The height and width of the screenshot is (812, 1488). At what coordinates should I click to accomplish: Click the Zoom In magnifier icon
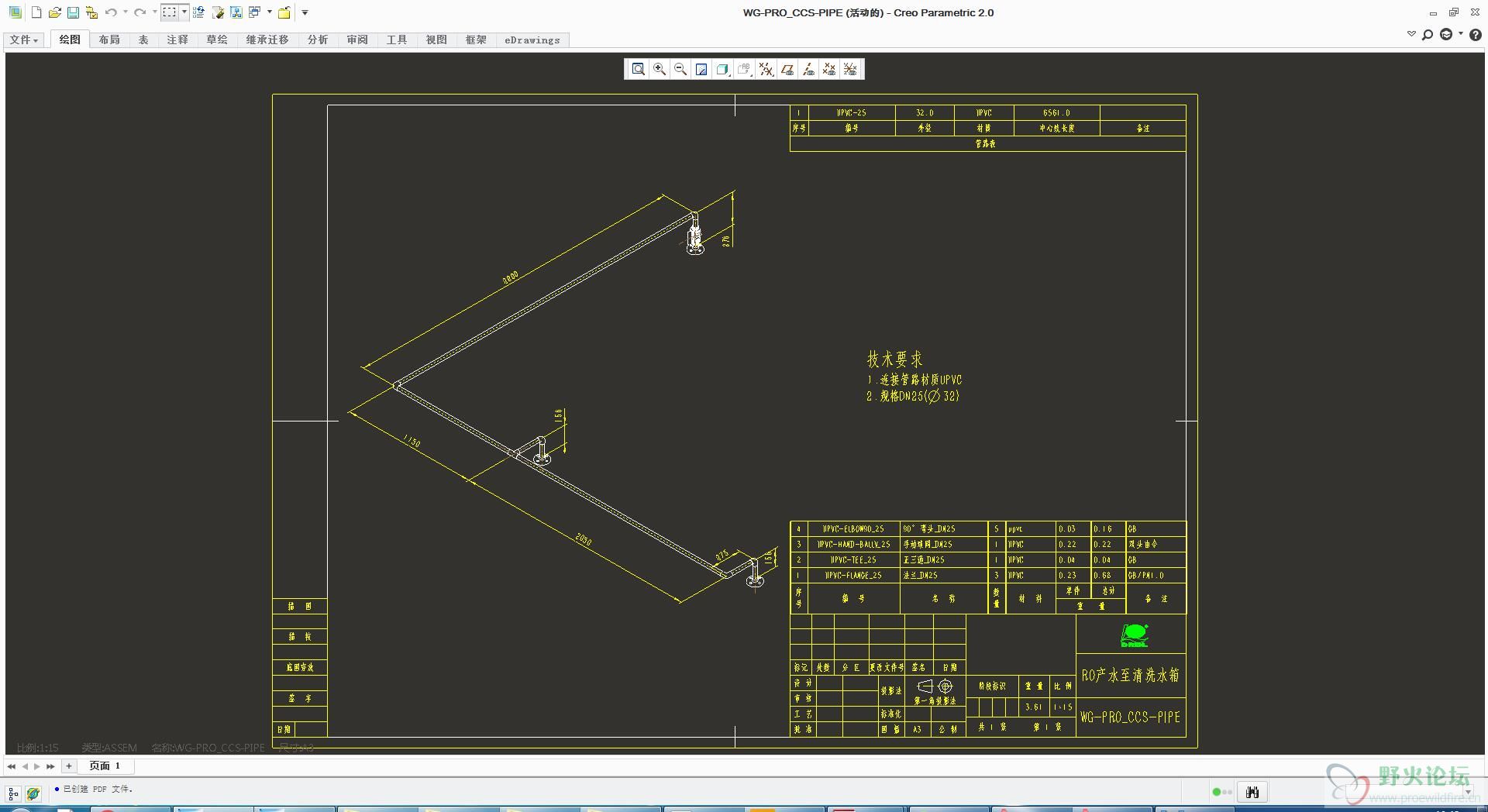coord(660,69)
